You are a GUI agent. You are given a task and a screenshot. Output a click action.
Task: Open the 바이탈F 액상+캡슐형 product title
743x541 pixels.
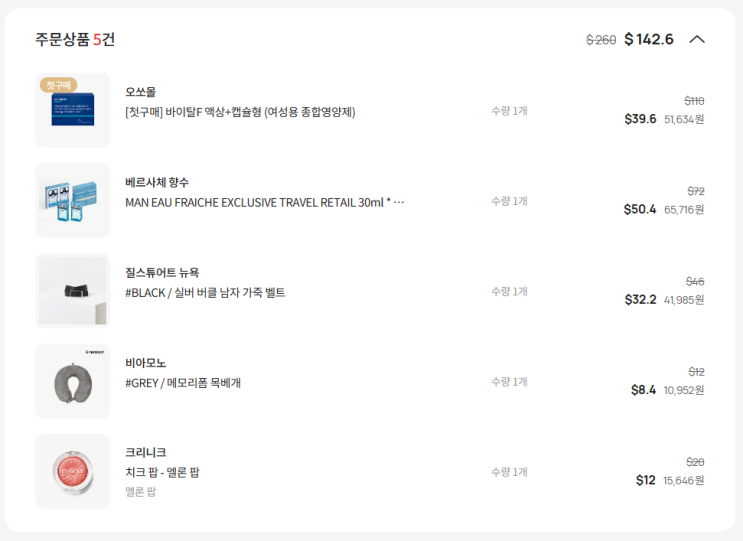(x=240, y=112)
